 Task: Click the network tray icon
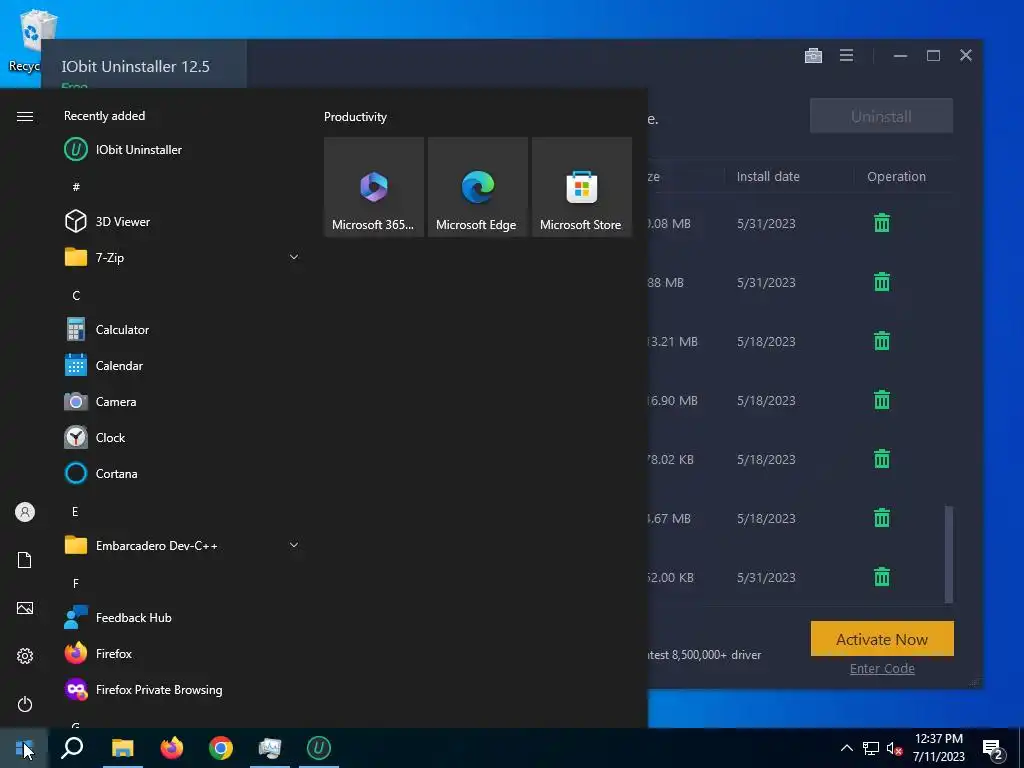tap(871, 749)
